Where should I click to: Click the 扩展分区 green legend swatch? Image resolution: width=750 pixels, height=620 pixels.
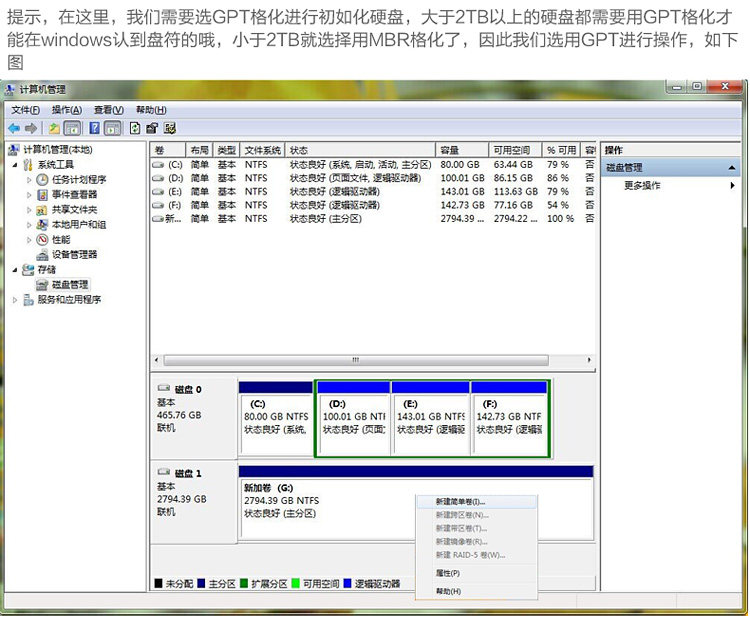click(244, 584)
